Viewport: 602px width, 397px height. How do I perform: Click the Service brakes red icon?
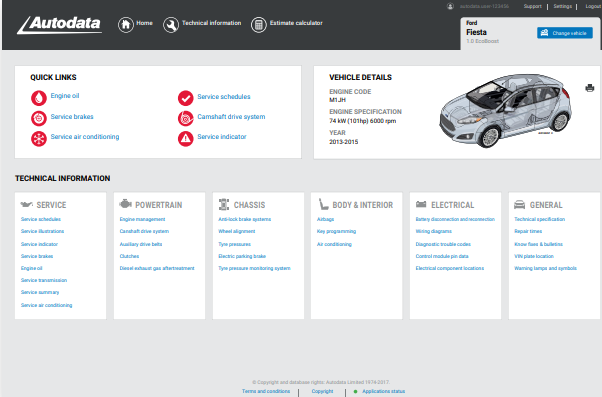point(39,118)
